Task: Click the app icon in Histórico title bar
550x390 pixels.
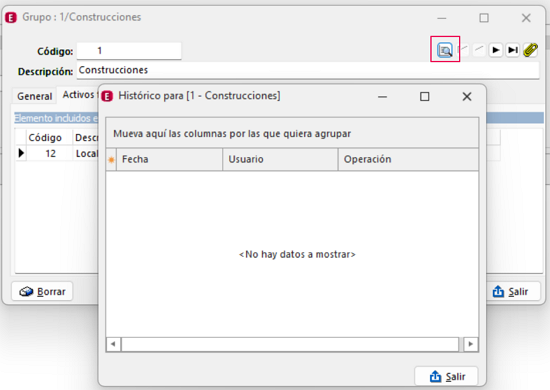Action: [107, 96]
